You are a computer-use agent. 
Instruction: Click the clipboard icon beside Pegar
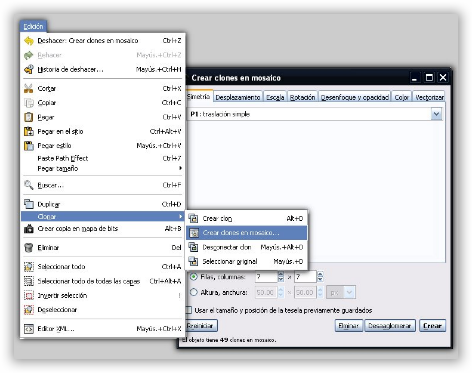coord(29,117)
